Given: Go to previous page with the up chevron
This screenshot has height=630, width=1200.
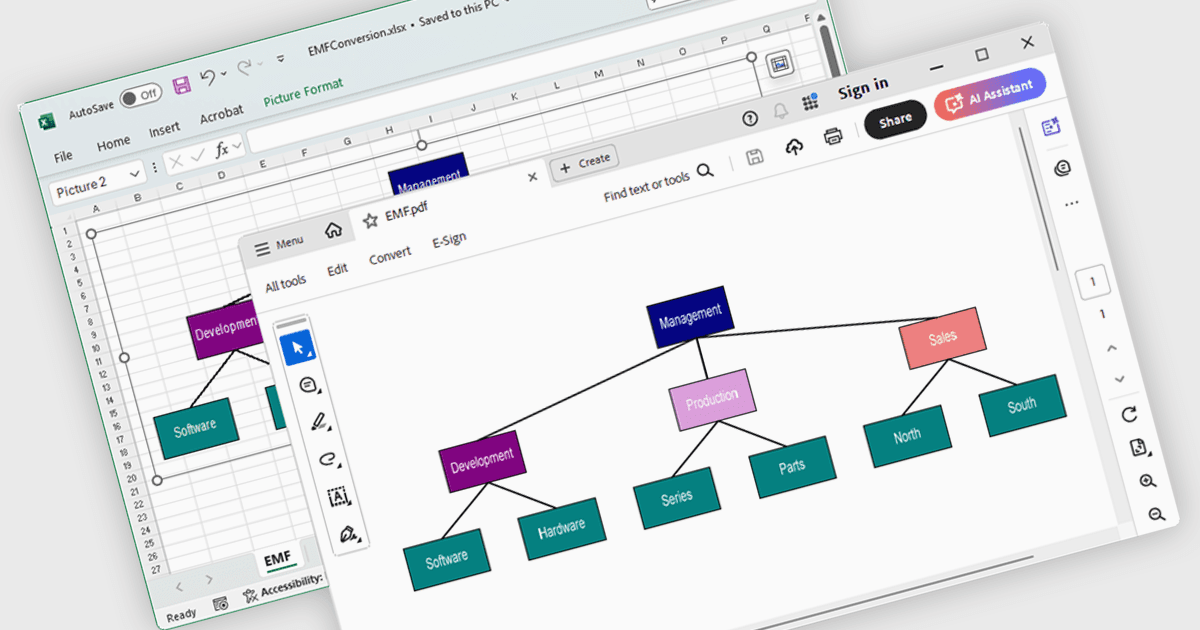Looking at the screenshot, I should 1111,348.
